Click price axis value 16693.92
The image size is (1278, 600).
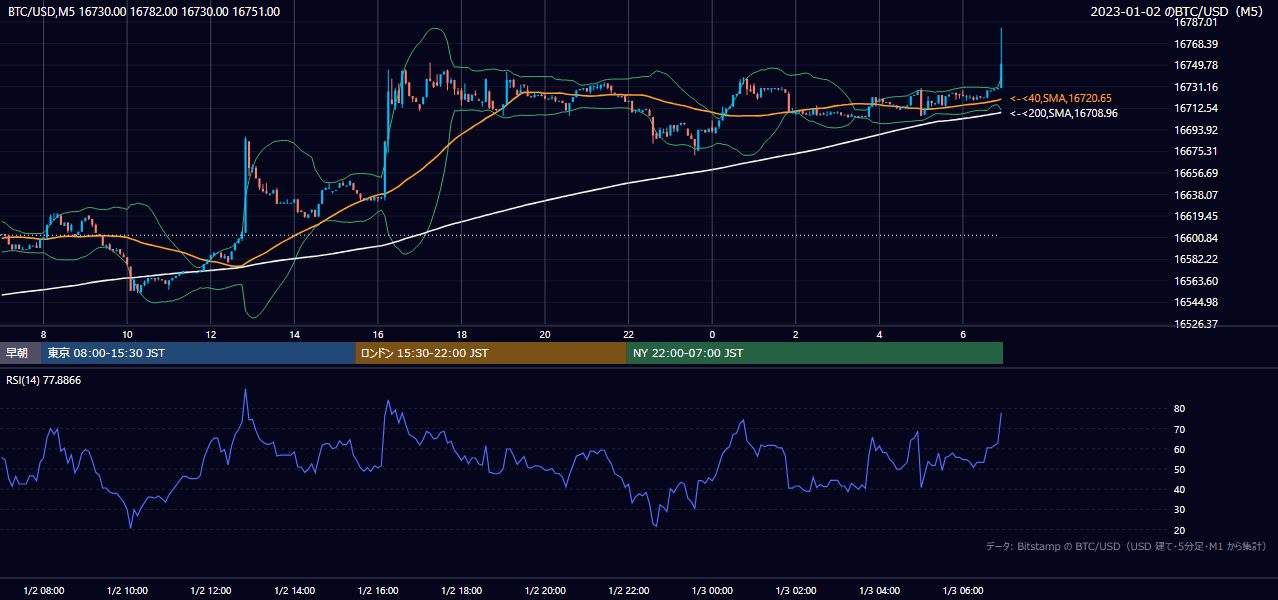1196,130
